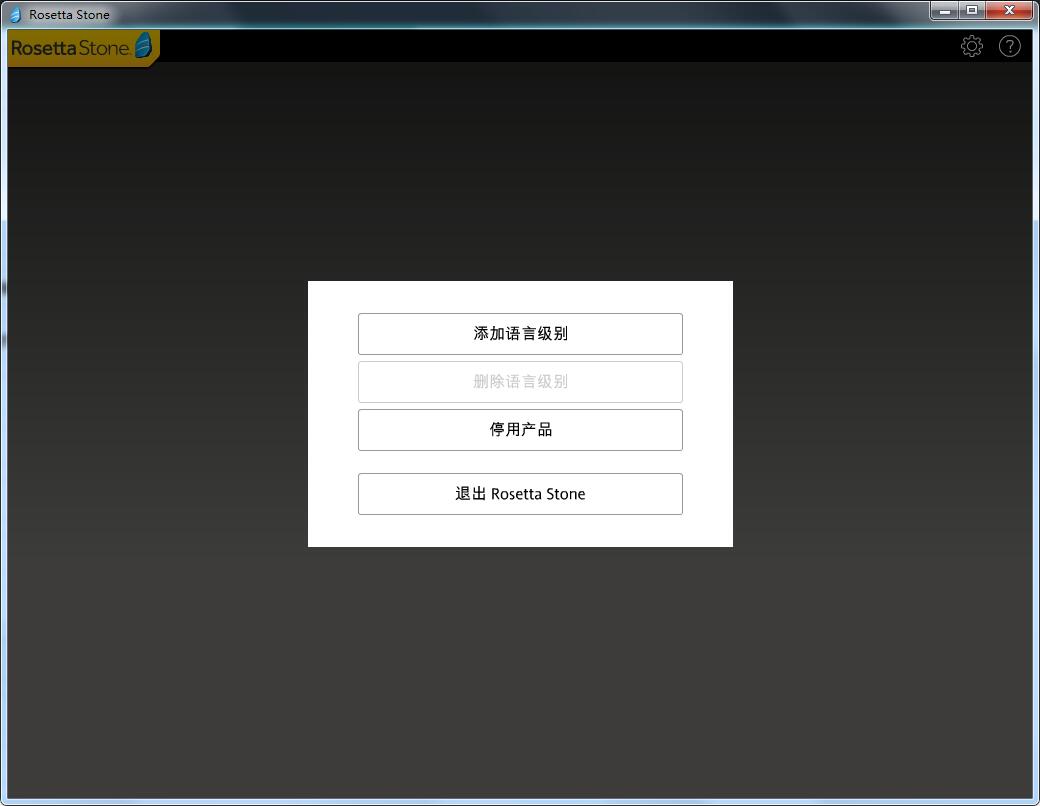
Task: Click the red X to close Rosetta Stone
Action: pos(1009,10)
